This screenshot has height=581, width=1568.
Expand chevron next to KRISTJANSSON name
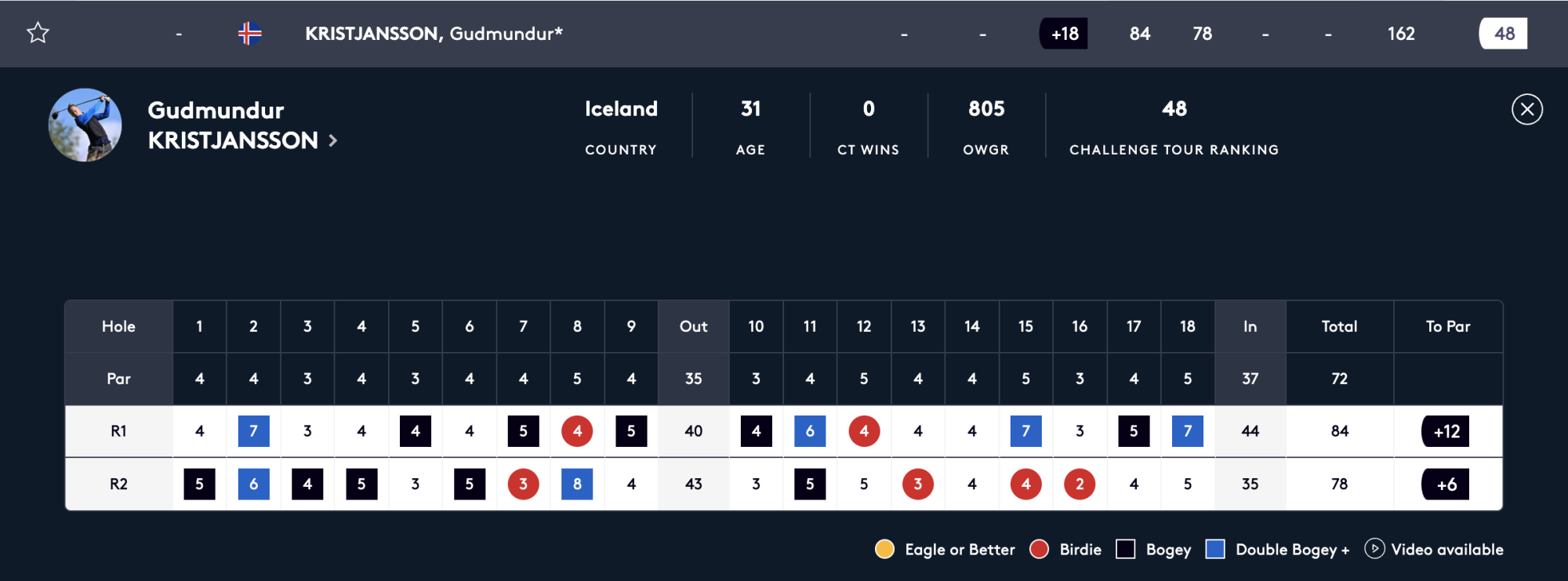[333, 140]
